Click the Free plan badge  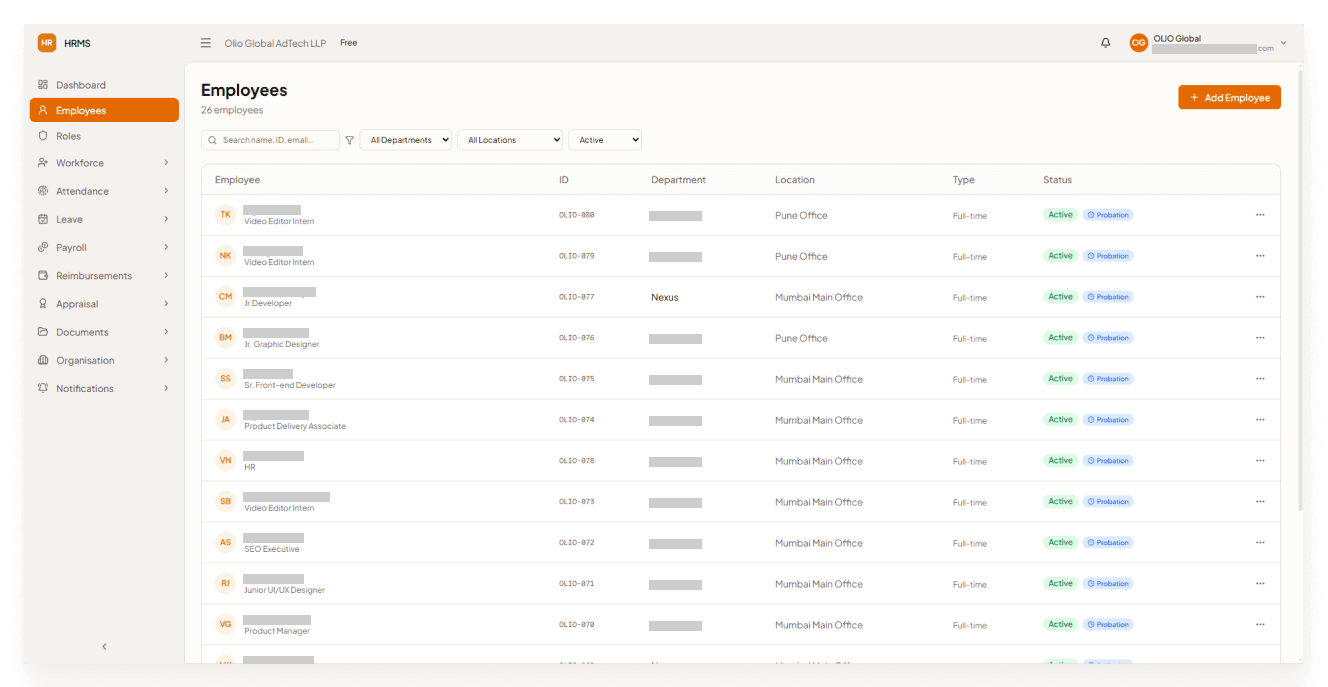pos(348,43)
